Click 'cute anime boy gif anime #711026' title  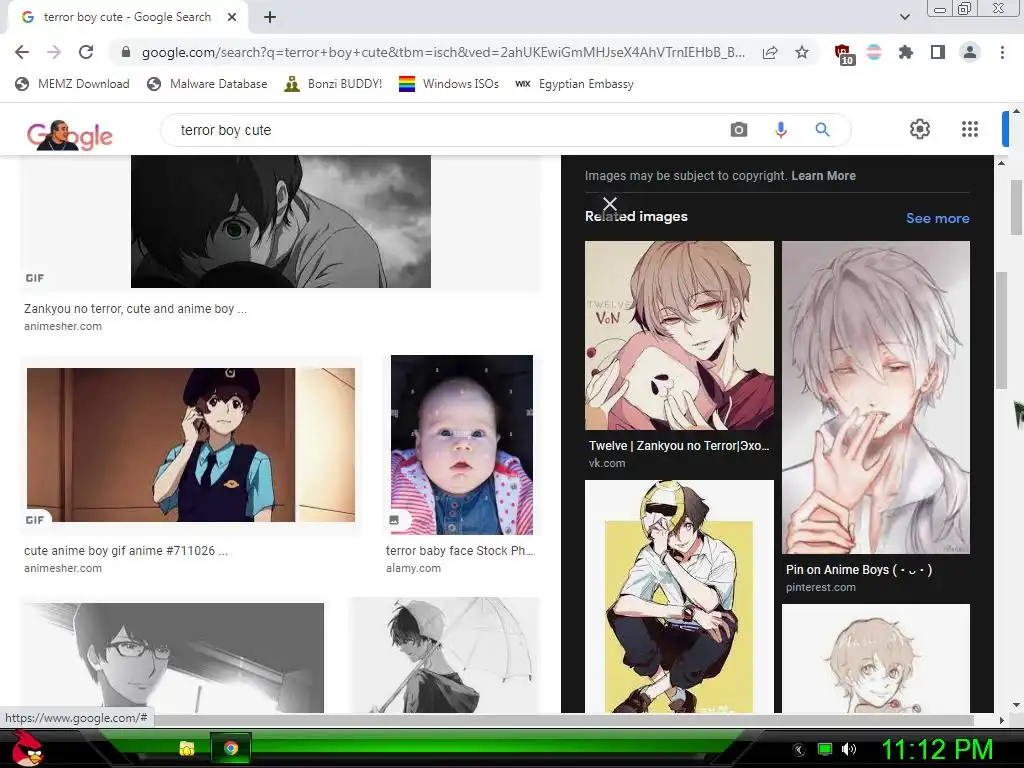(125, 551)
